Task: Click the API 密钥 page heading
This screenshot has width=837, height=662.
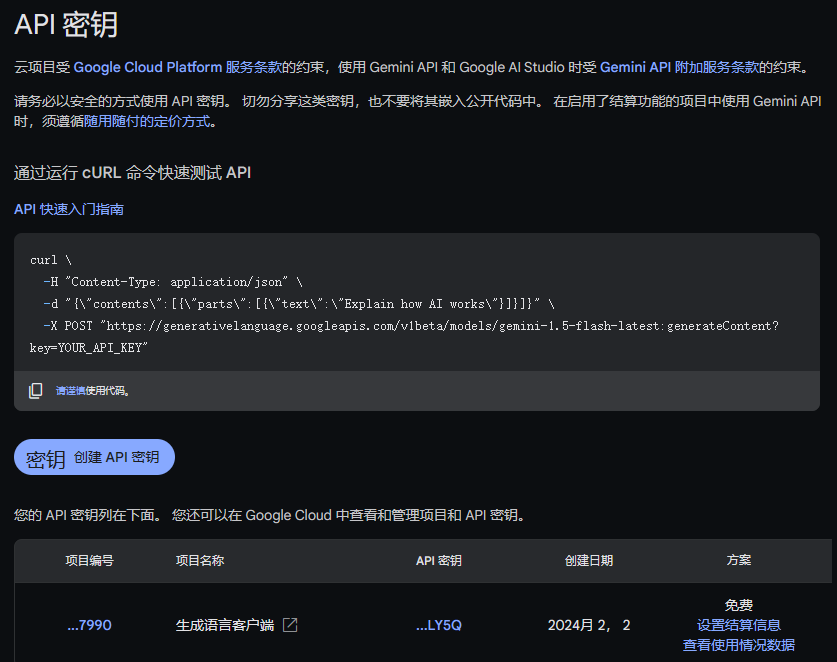Action: point(66,25)
